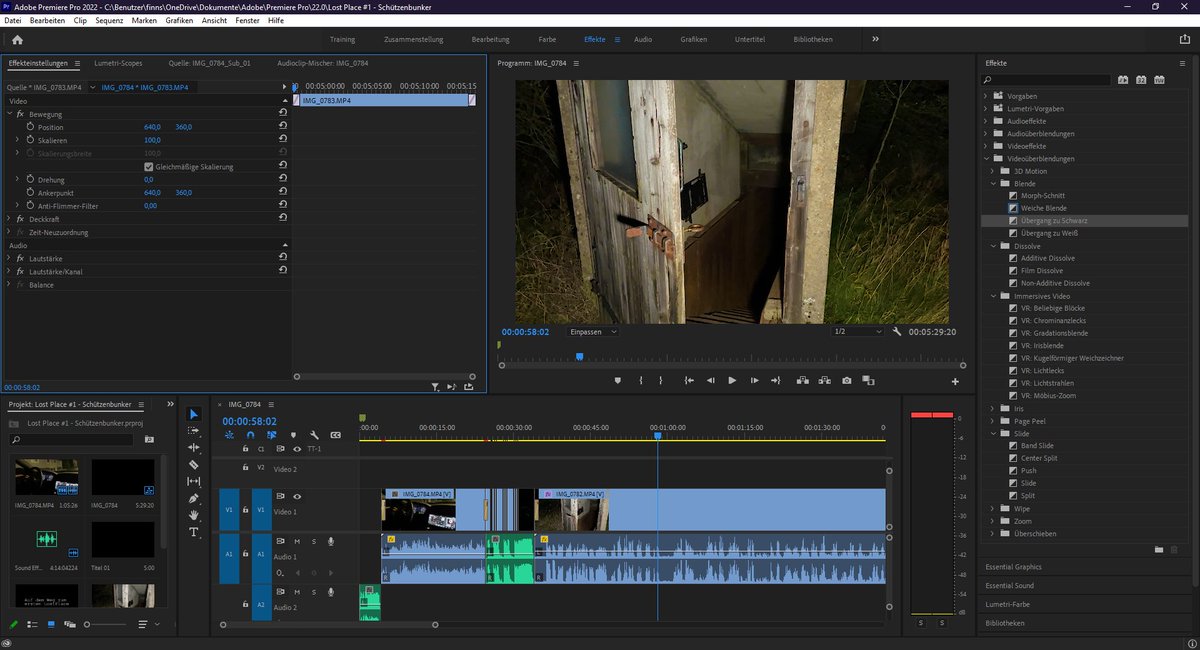The image size is (1200, 650).
Task: Open the Sequenz menu
Action: point(109,20)
